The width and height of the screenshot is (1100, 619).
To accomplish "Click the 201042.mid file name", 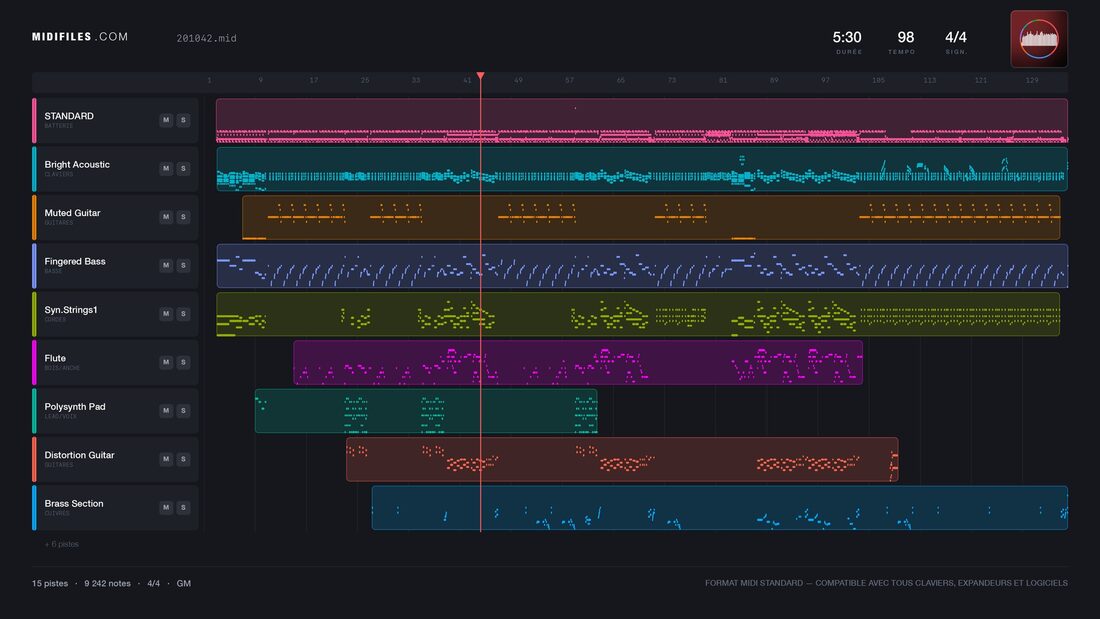I will tap(206, 38).
